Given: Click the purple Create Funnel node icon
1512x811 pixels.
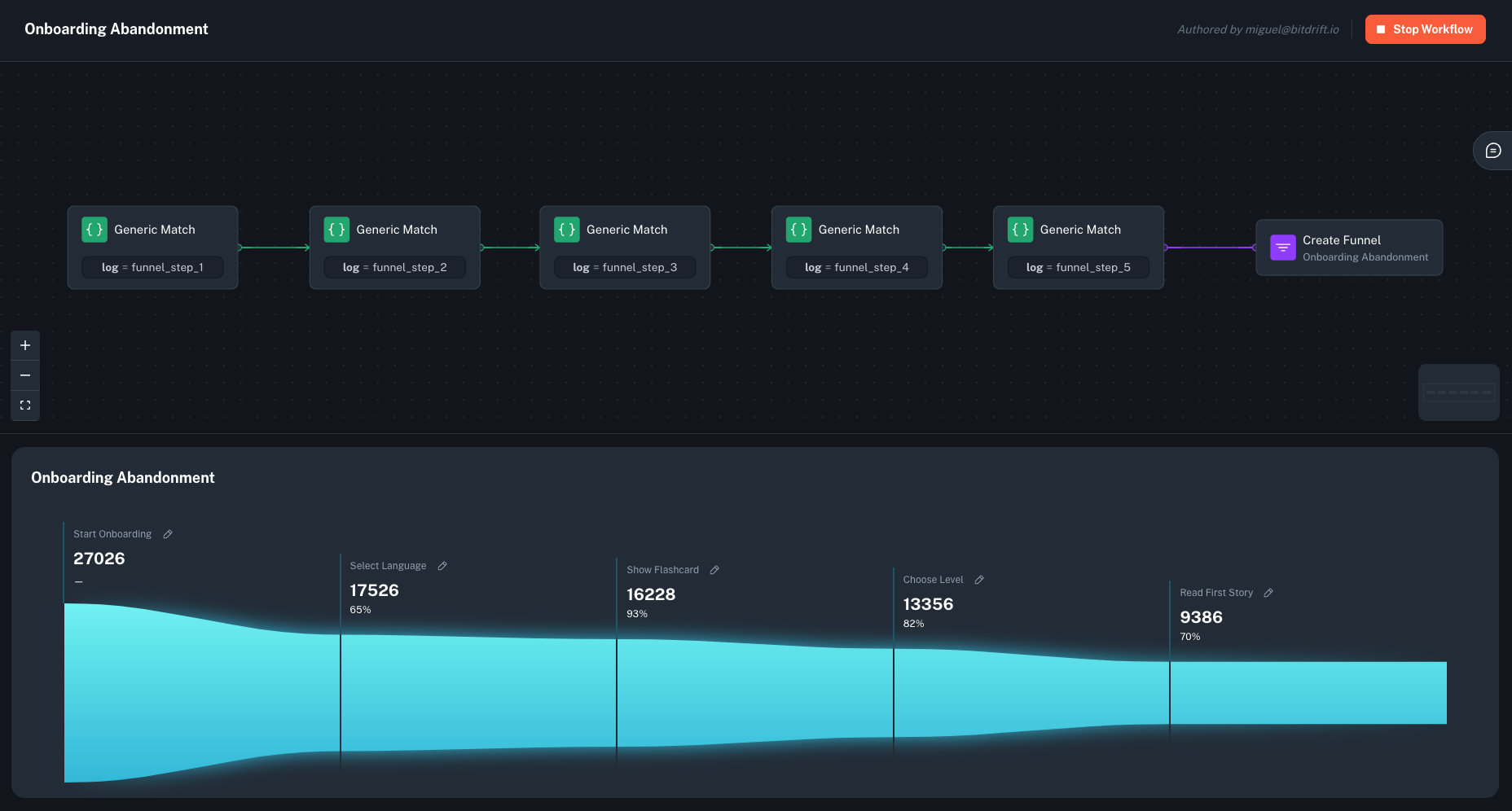Looking at the screenshot, I should tap(1282, 247).
